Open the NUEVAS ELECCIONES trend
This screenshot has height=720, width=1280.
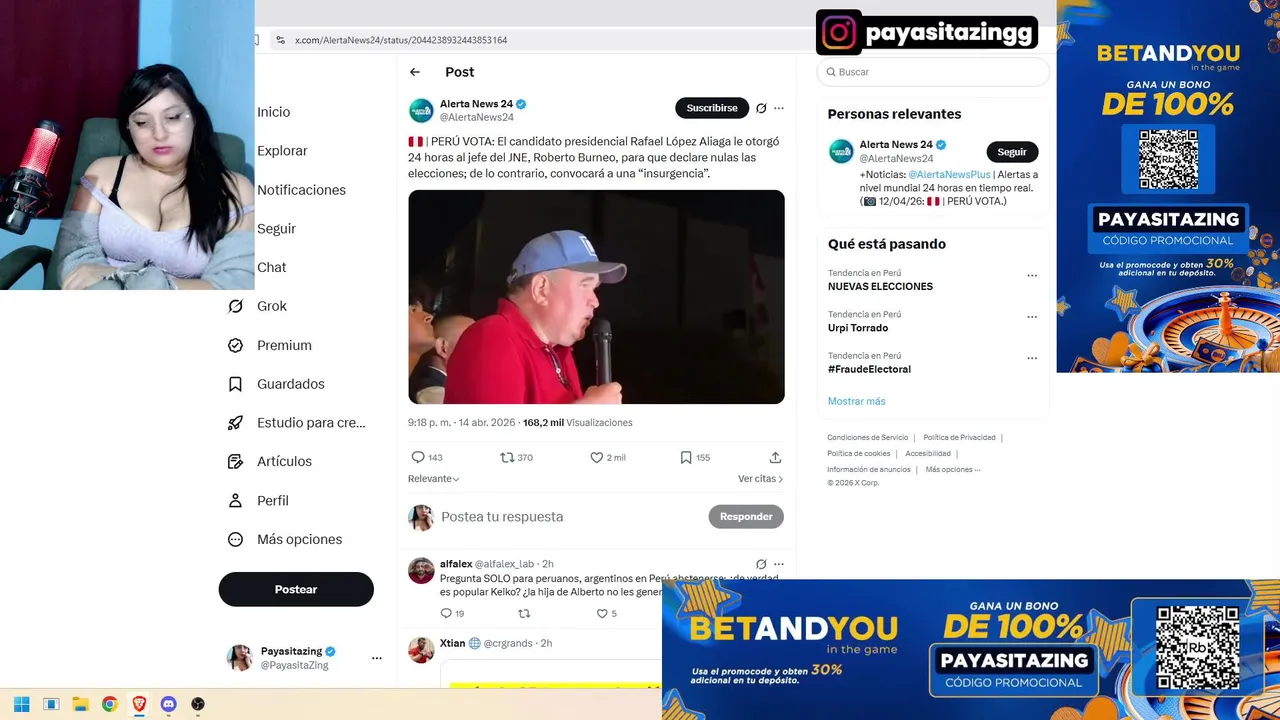(880, 287)
